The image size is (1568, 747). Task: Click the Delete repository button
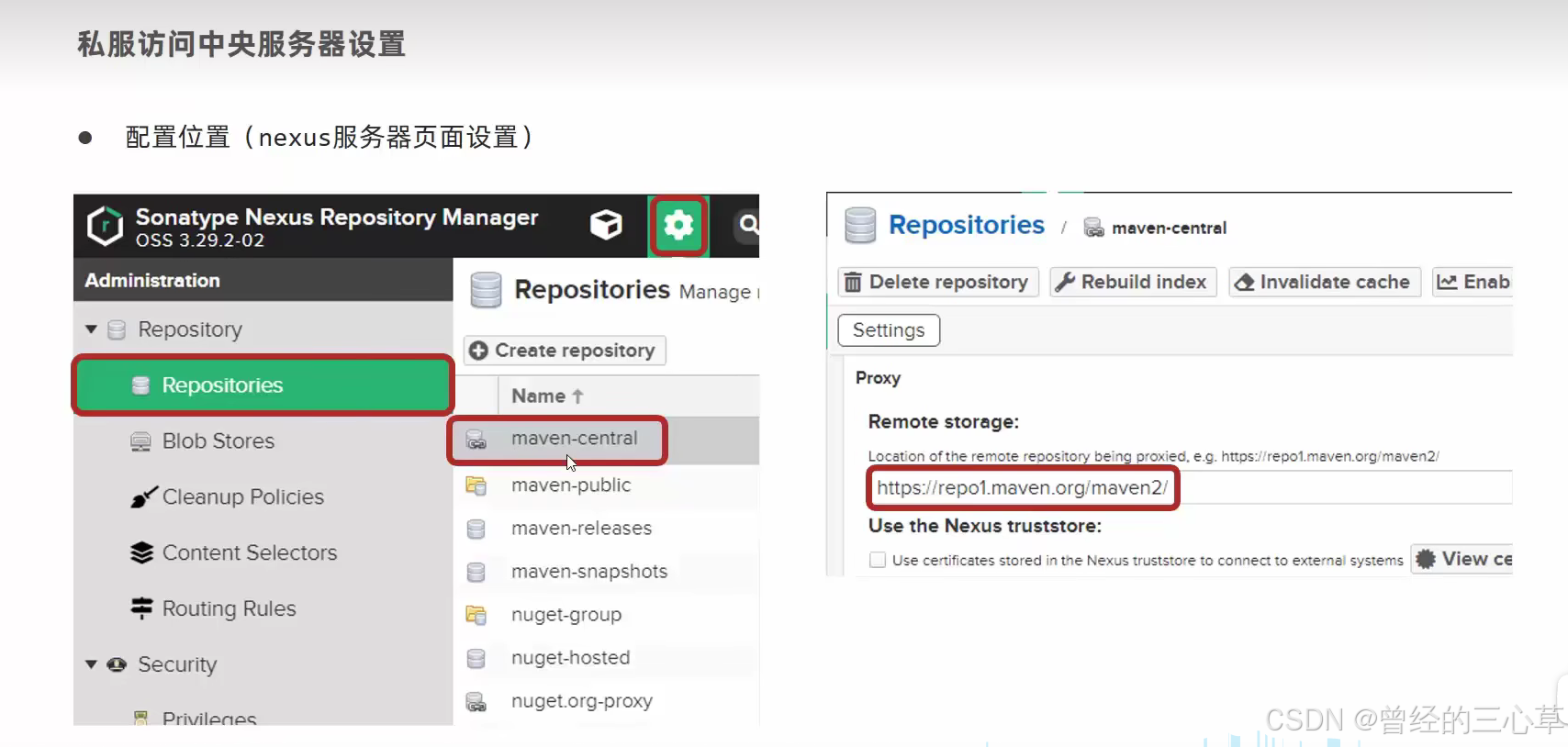[938, 283]
